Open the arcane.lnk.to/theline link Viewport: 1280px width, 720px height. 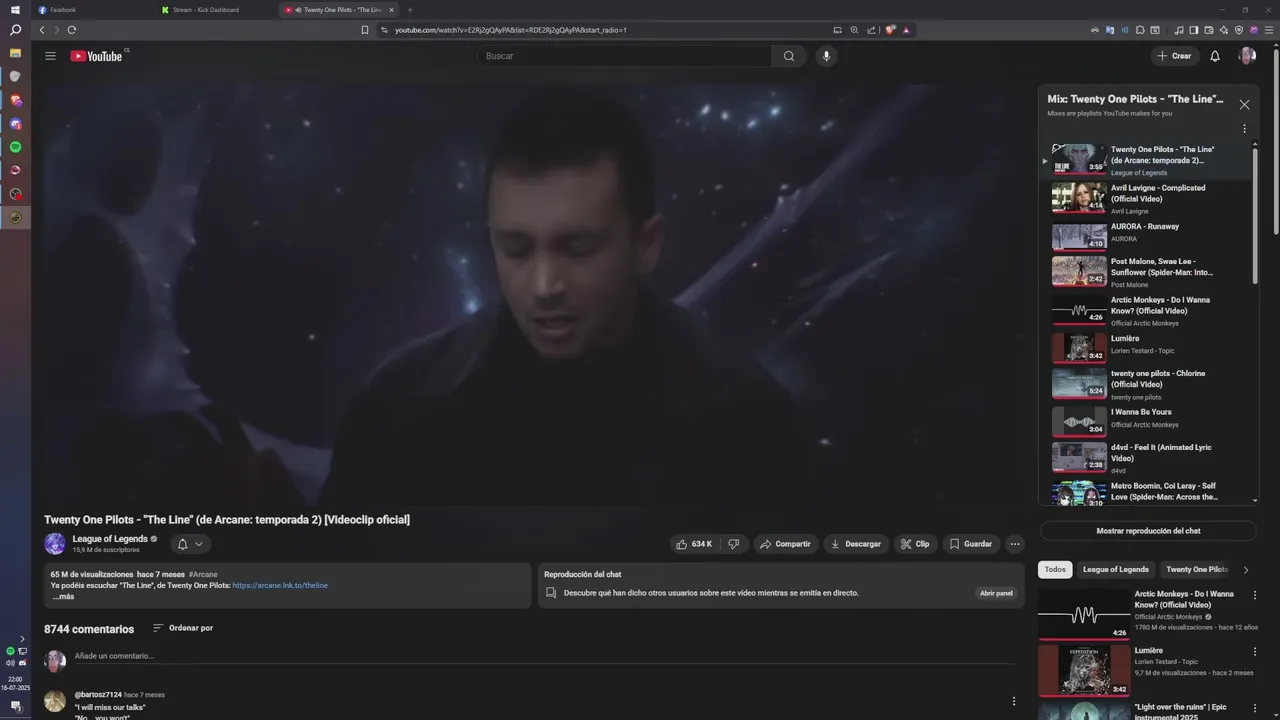coord(280,585)
